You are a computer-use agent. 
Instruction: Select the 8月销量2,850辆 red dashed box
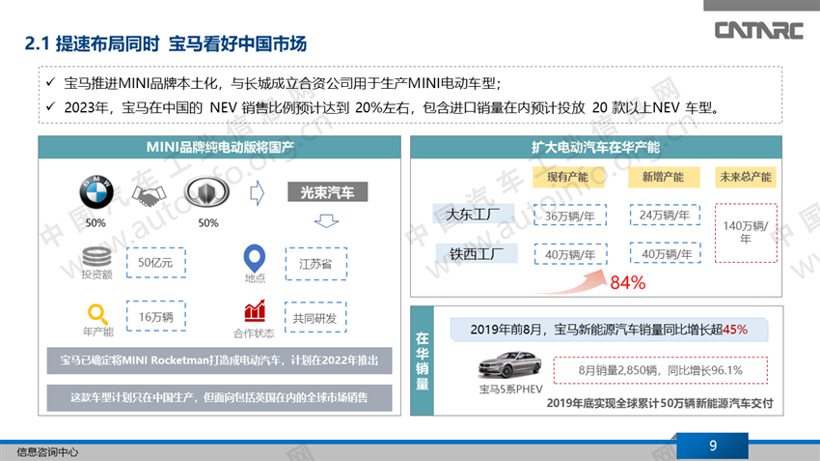click(660, 370)
